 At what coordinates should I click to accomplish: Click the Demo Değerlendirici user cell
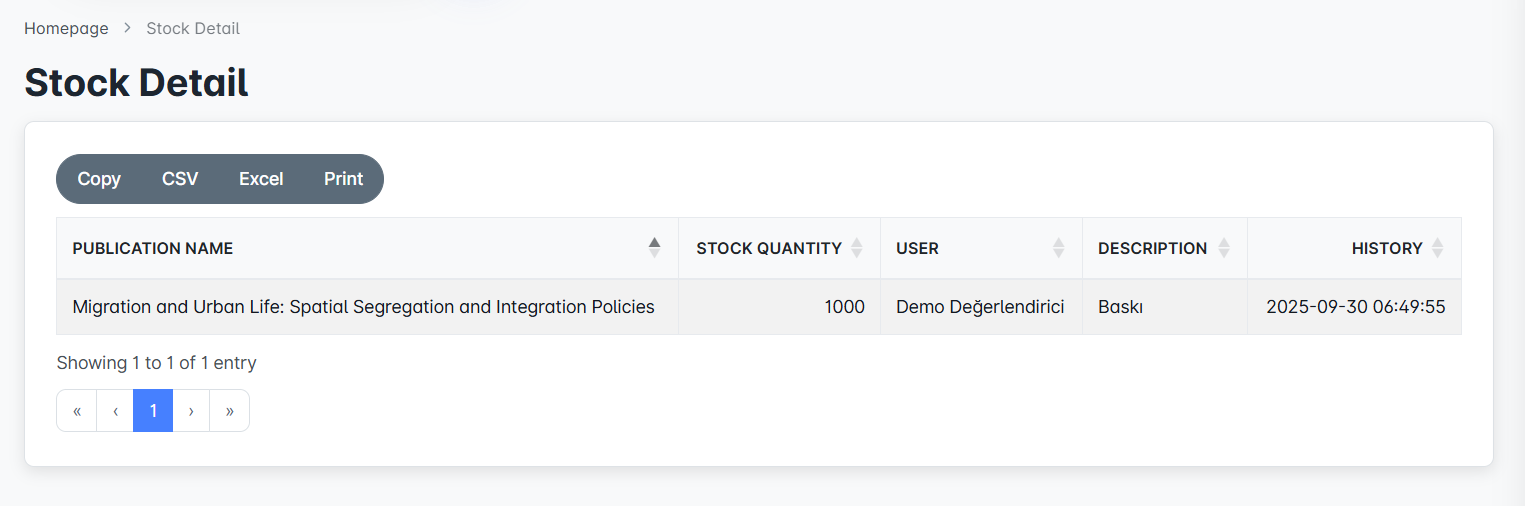979,307
